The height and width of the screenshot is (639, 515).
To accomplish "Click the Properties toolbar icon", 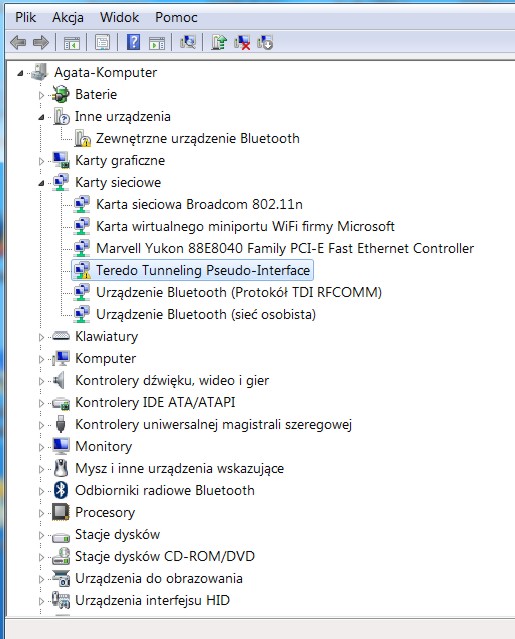I will [x=102, y=42].
